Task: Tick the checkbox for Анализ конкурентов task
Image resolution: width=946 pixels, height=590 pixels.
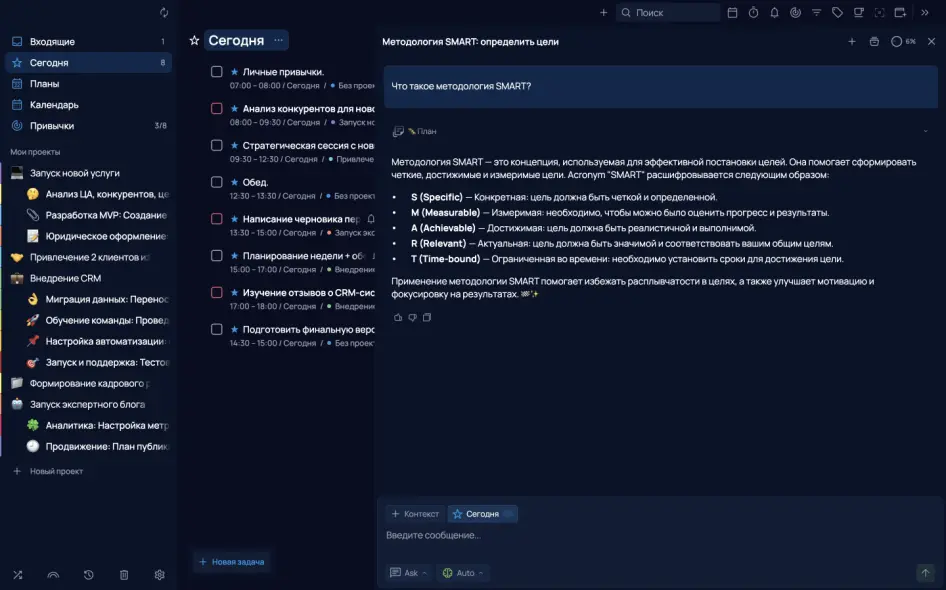Action: pyautogui.click(x=217, y=108)
